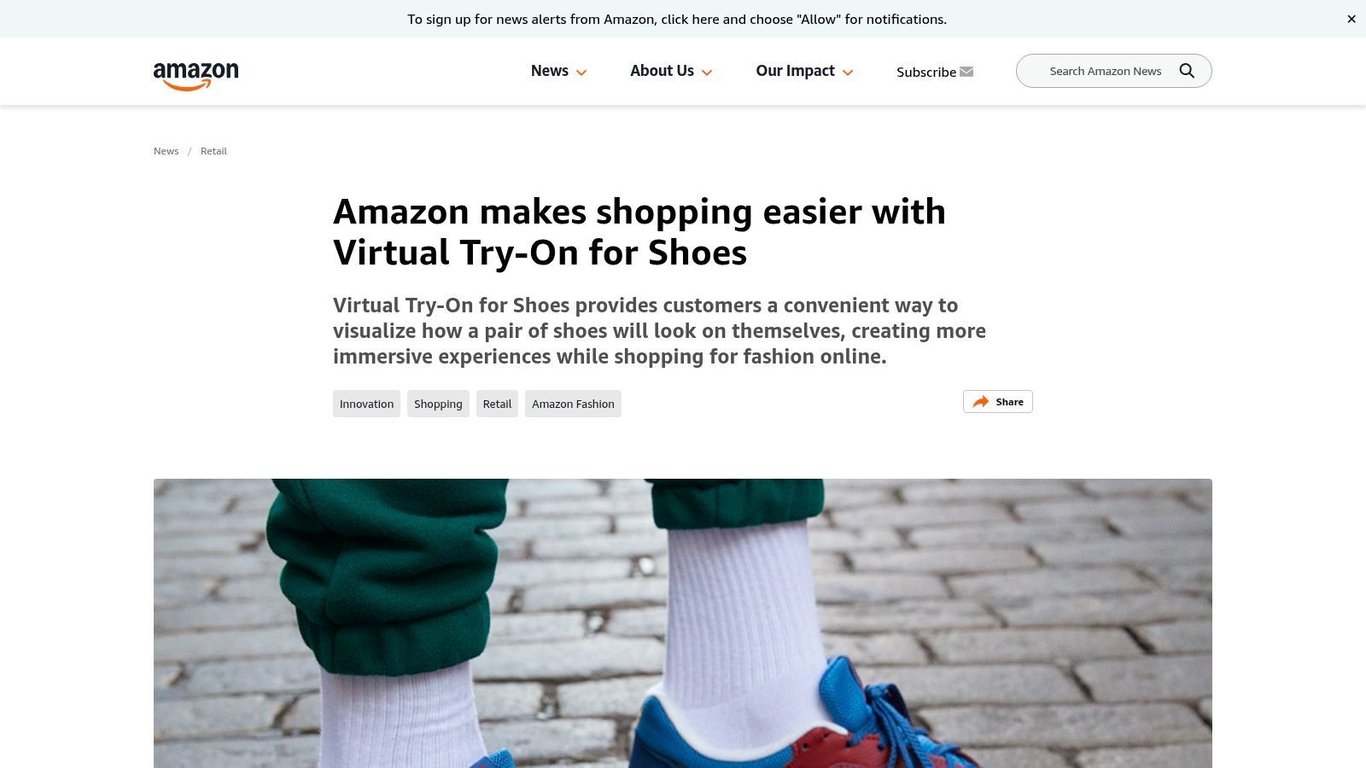
Task: Dismiss the notification banner with the X
Action: [1351, 19]
